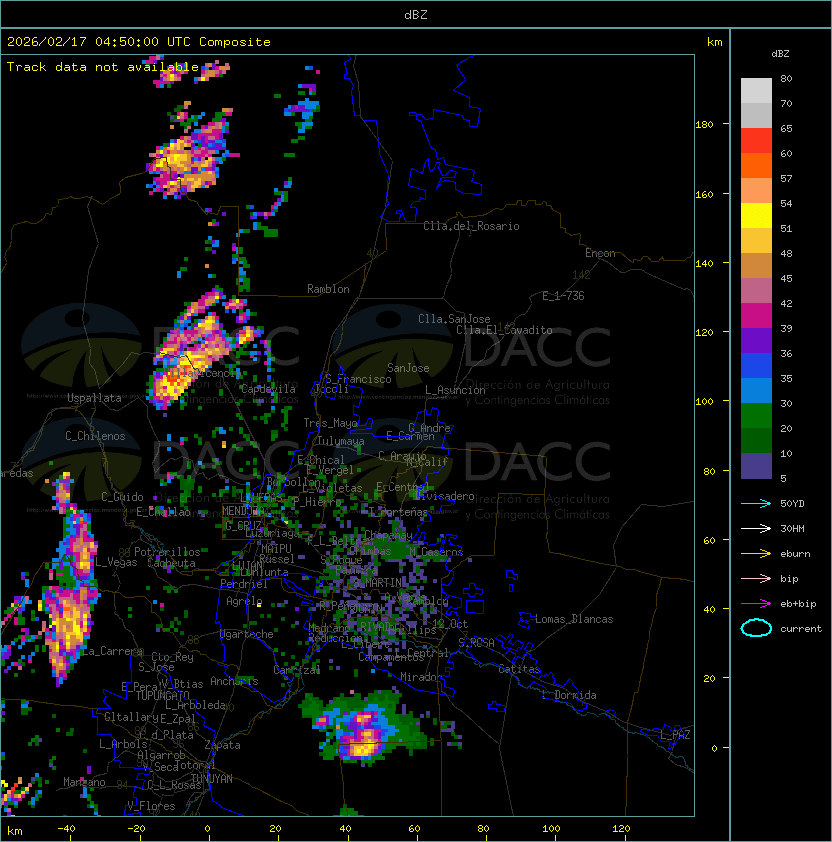The height and width of the screenshot is (842, 832).
Task: Click the '30HM' legend label
Action: 792,529
